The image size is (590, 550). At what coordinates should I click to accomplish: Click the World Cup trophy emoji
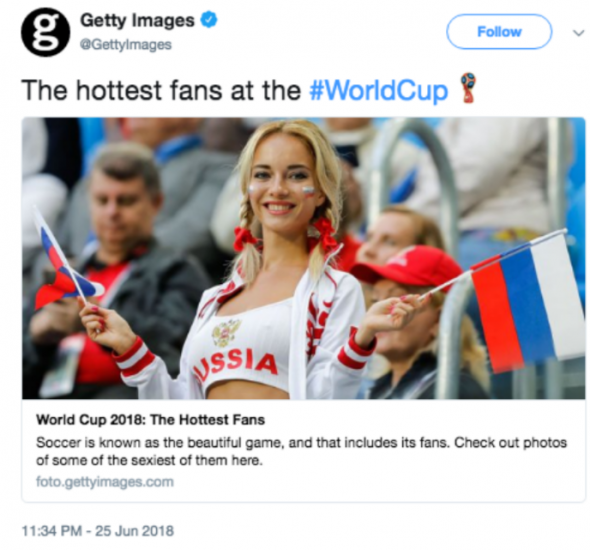click(468, 88)
